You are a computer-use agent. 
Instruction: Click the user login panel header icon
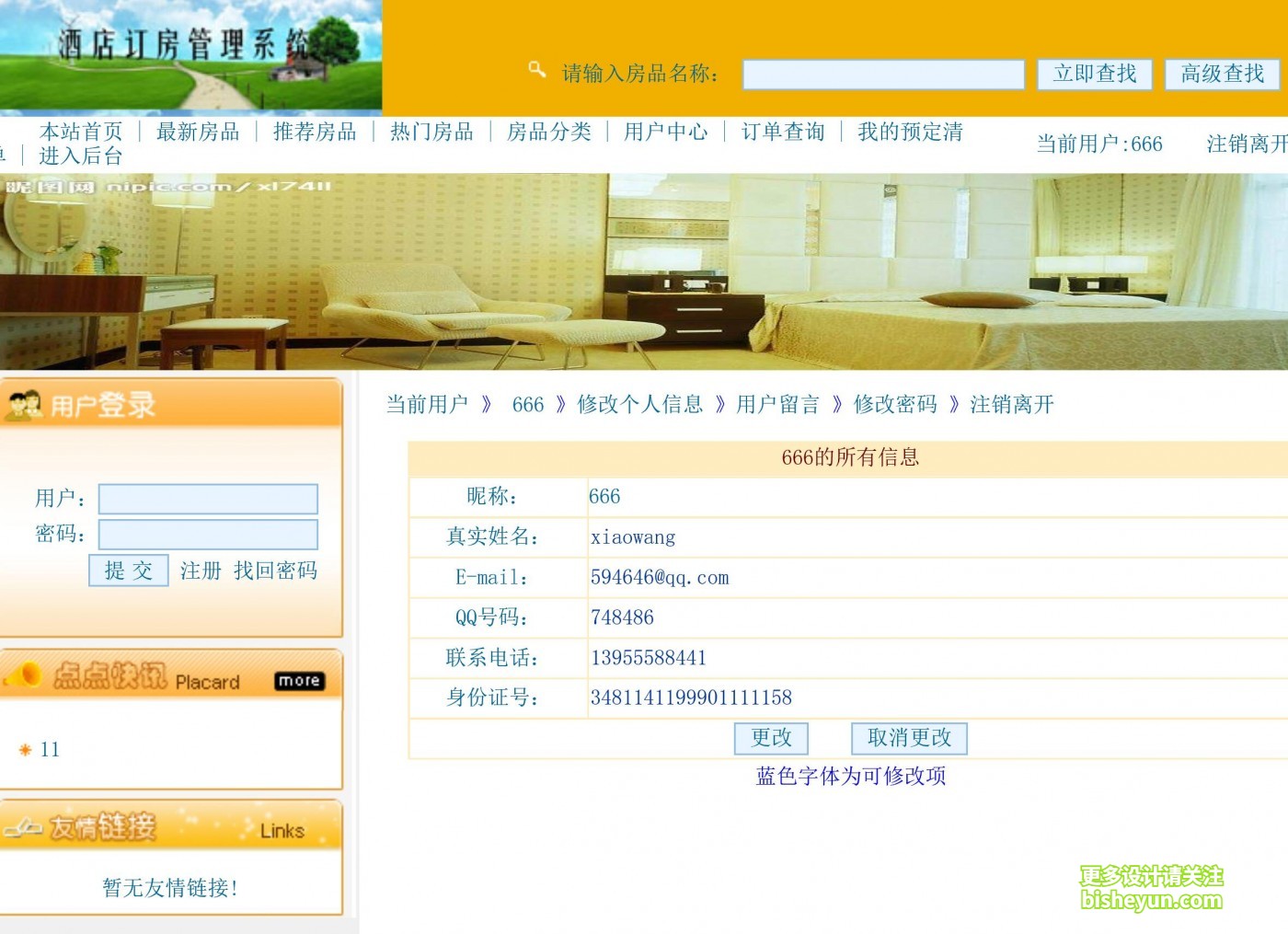point(25,403)
